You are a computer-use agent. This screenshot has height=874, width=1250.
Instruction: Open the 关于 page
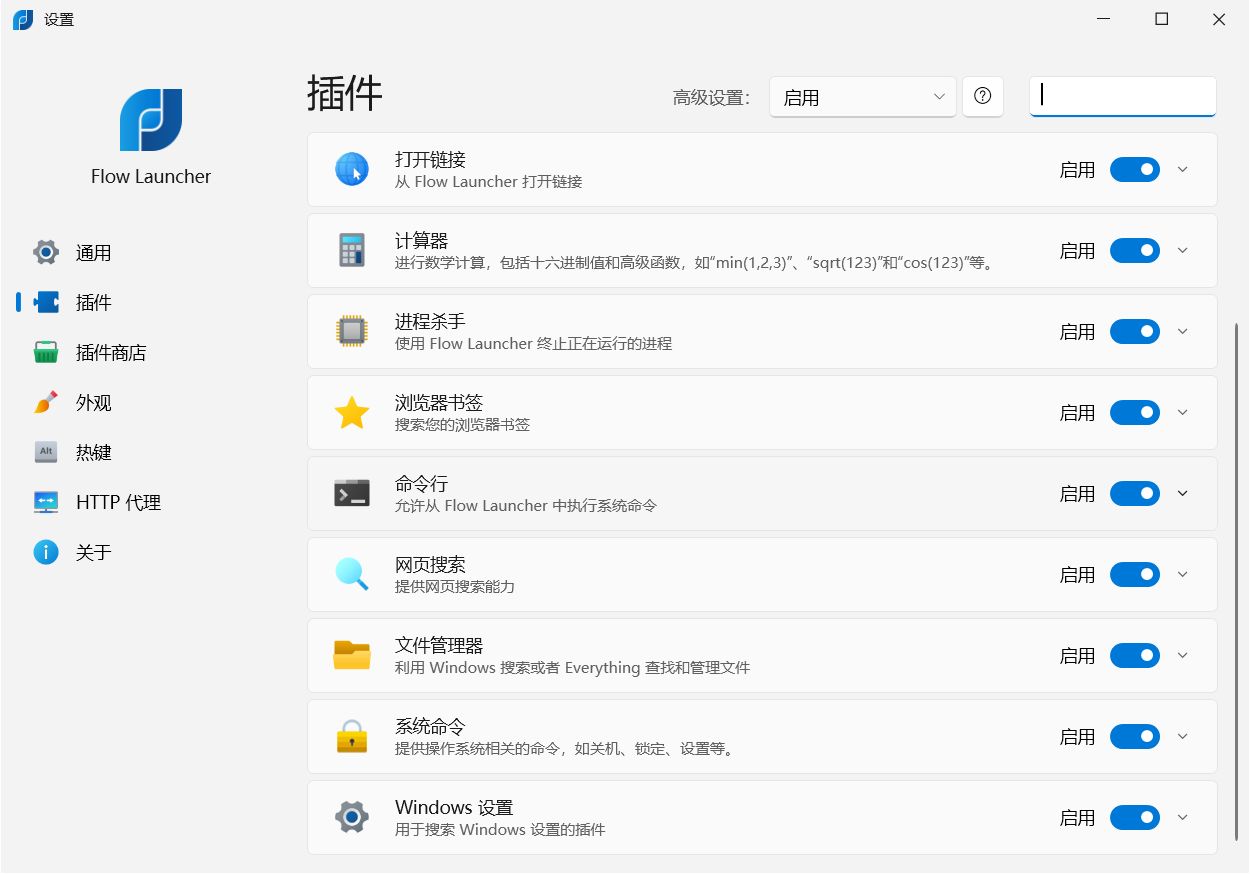150,552
